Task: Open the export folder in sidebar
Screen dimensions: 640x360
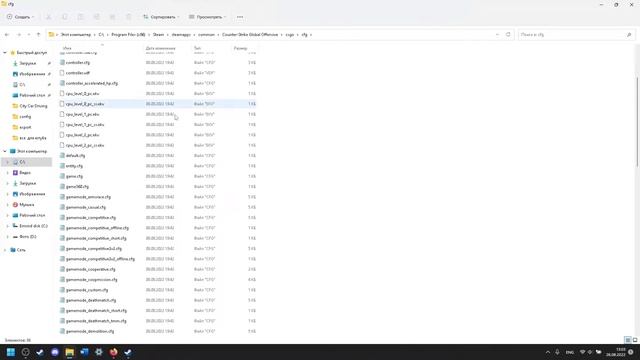Action: pos(25,127)
